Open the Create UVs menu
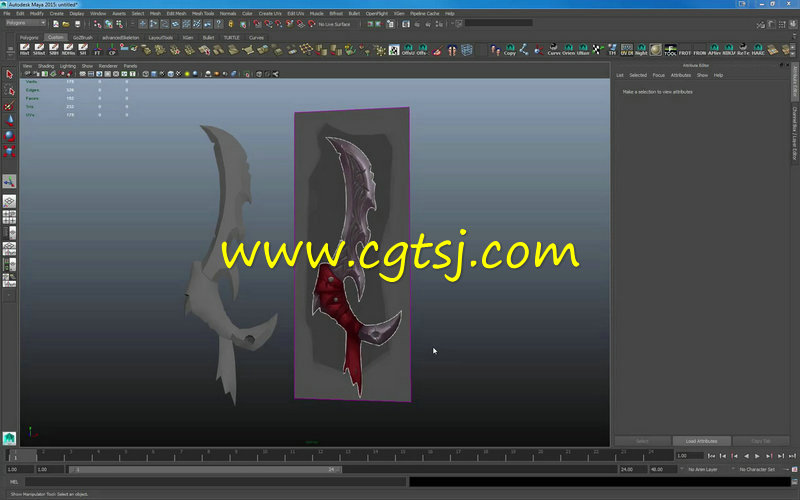This screenshot has width=800, height=500. click(270, 14)
